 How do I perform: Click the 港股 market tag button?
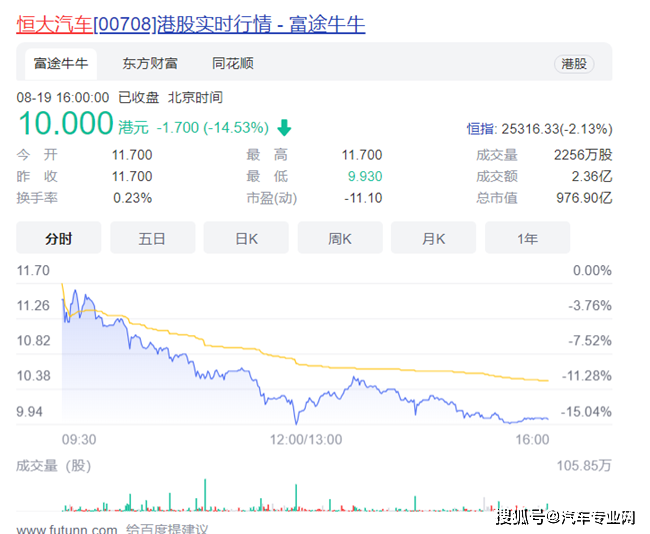574,64
